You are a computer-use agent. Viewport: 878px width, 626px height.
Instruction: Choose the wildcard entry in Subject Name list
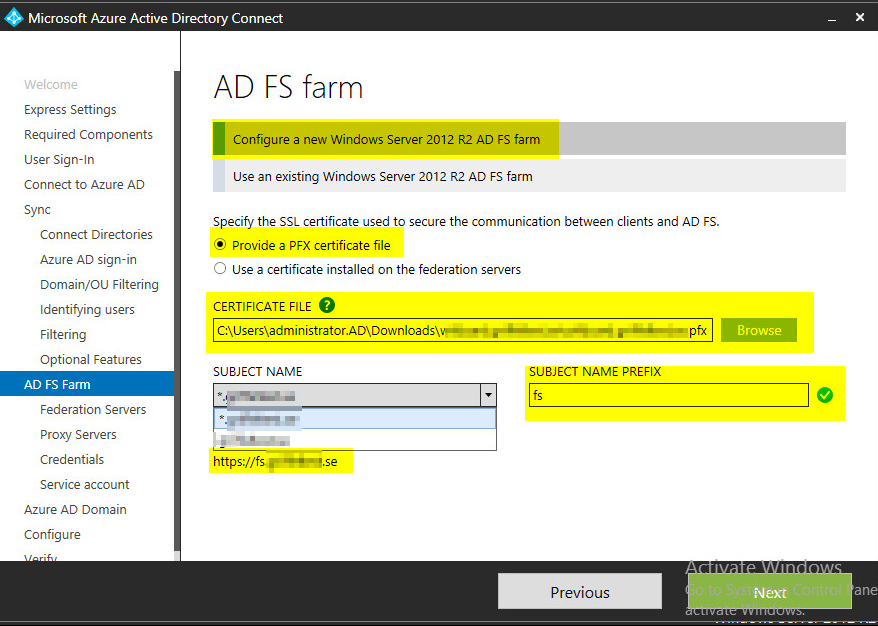pyautogui.click(x=354, y=420)
